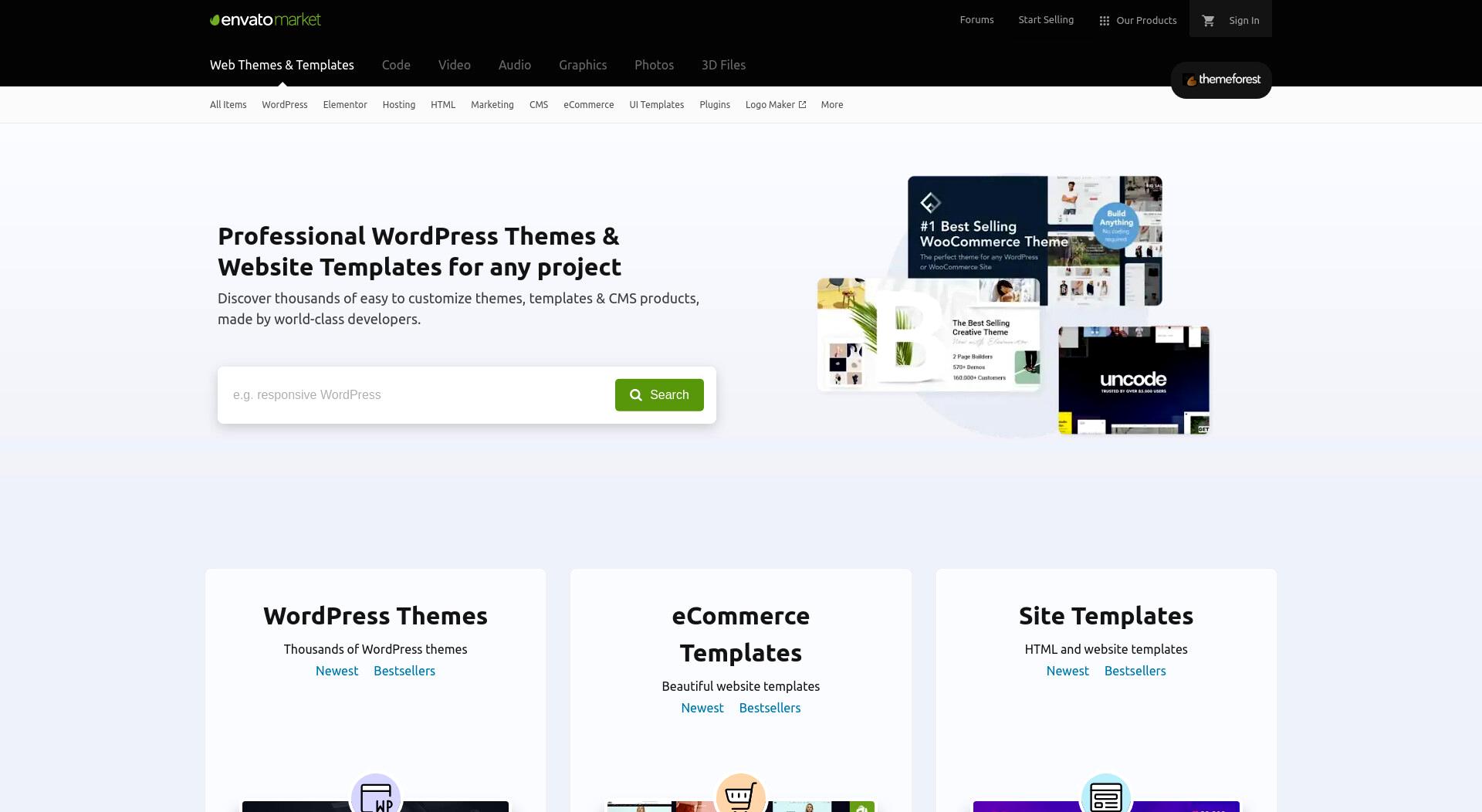Image resolution: width=1482 pixels, height=812 pixels.
Task: Switch to the Audio category
Action: click(x=514, y=65)
